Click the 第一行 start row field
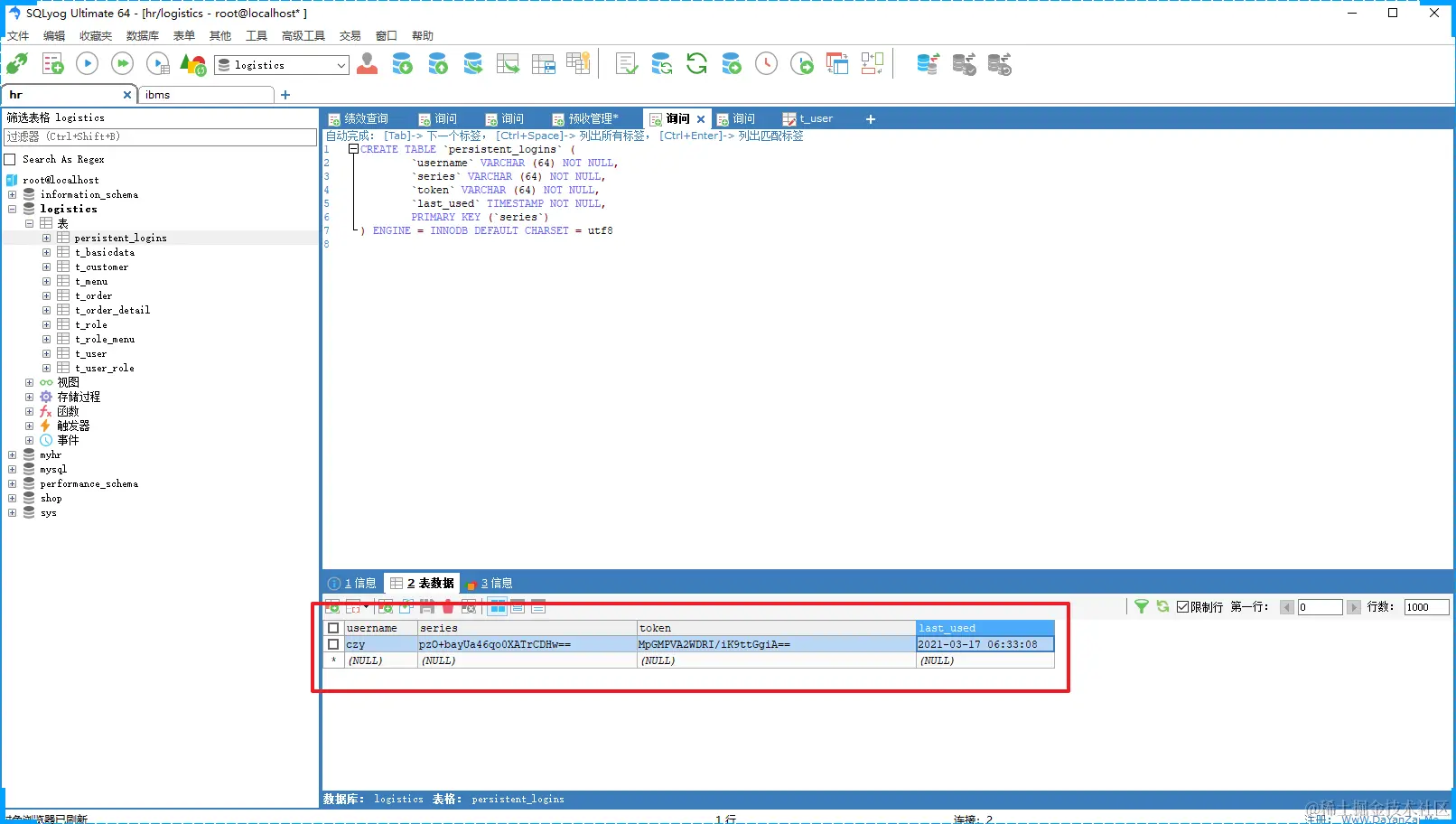Viewport: 1456px width, 824px height. pyautogui.click(x=1320, y=607)
